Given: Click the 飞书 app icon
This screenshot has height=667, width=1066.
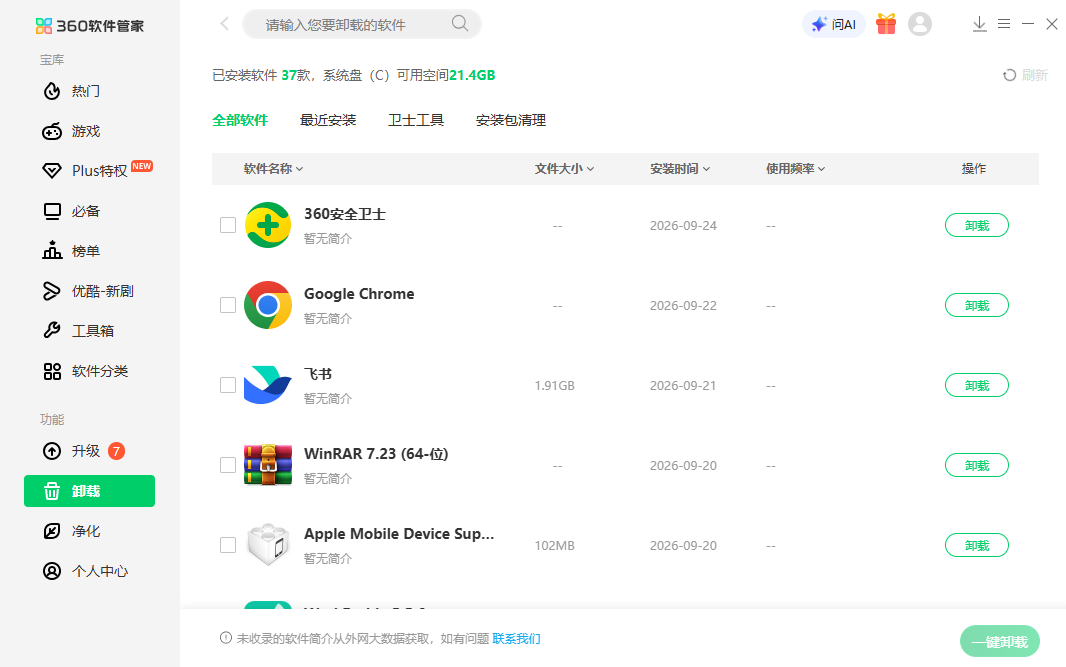Looking at the screenshot, I should coord(268,385).
